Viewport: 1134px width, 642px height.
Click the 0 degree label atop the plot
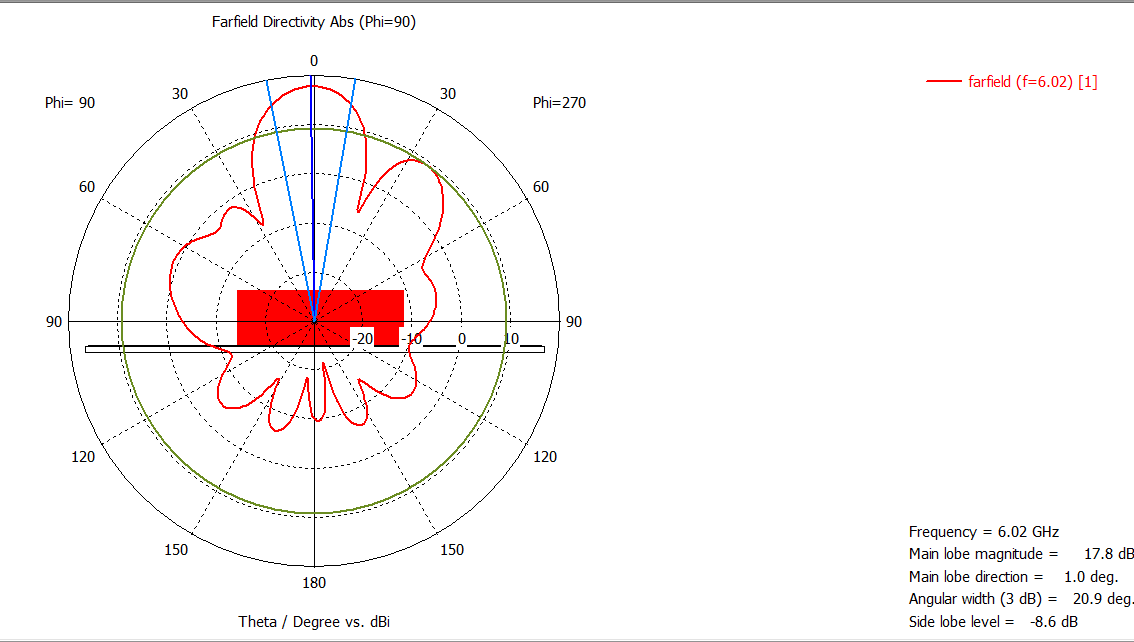coord(313,61)
